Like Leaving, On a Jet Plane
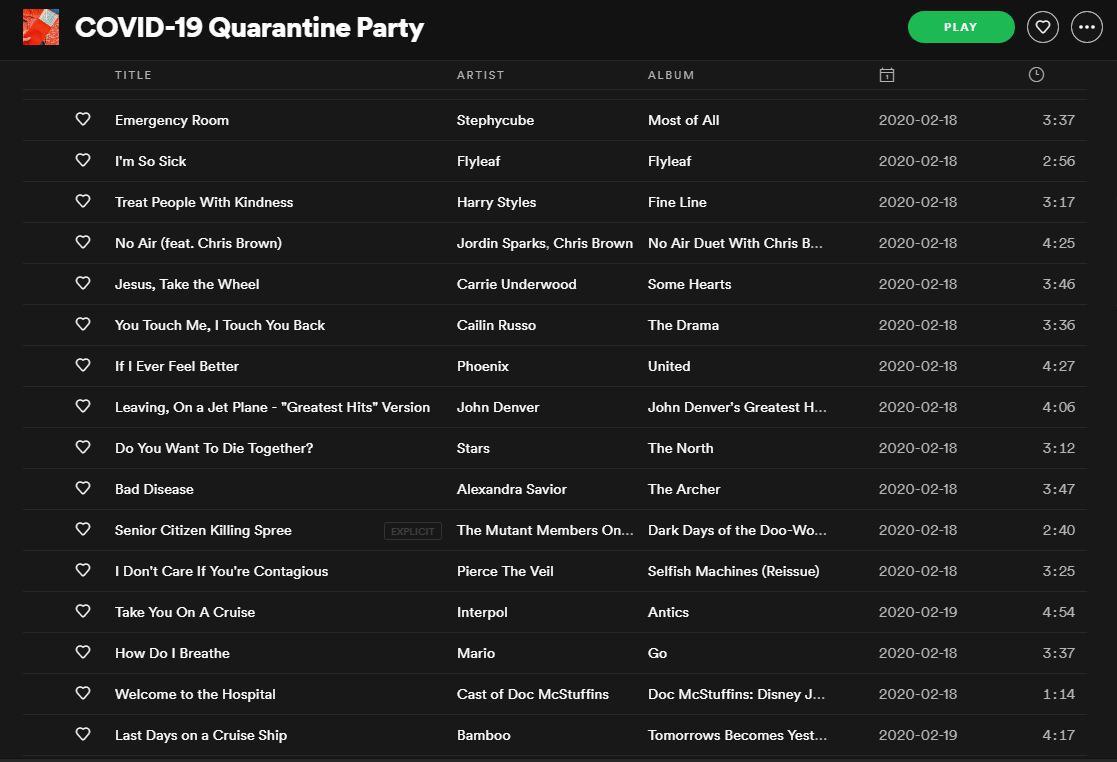The height and width of the screenshot is (762, 1117). click(x=83, y=406)
